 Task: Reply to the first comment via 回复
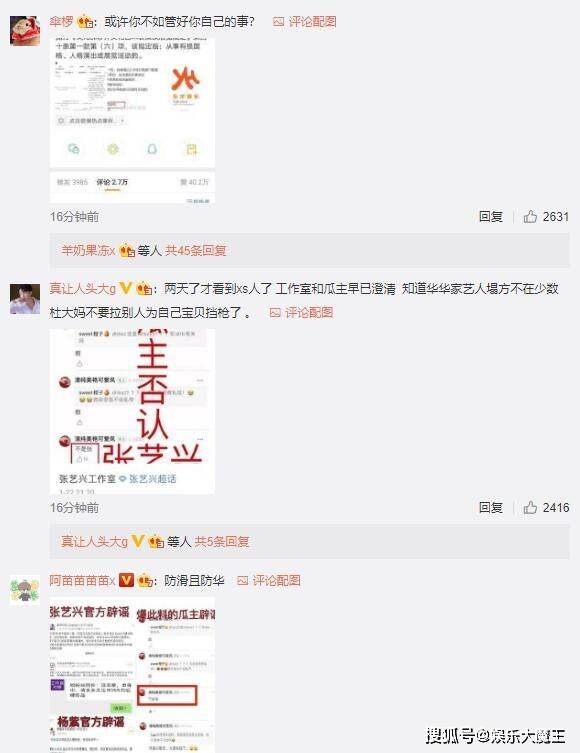490,217
